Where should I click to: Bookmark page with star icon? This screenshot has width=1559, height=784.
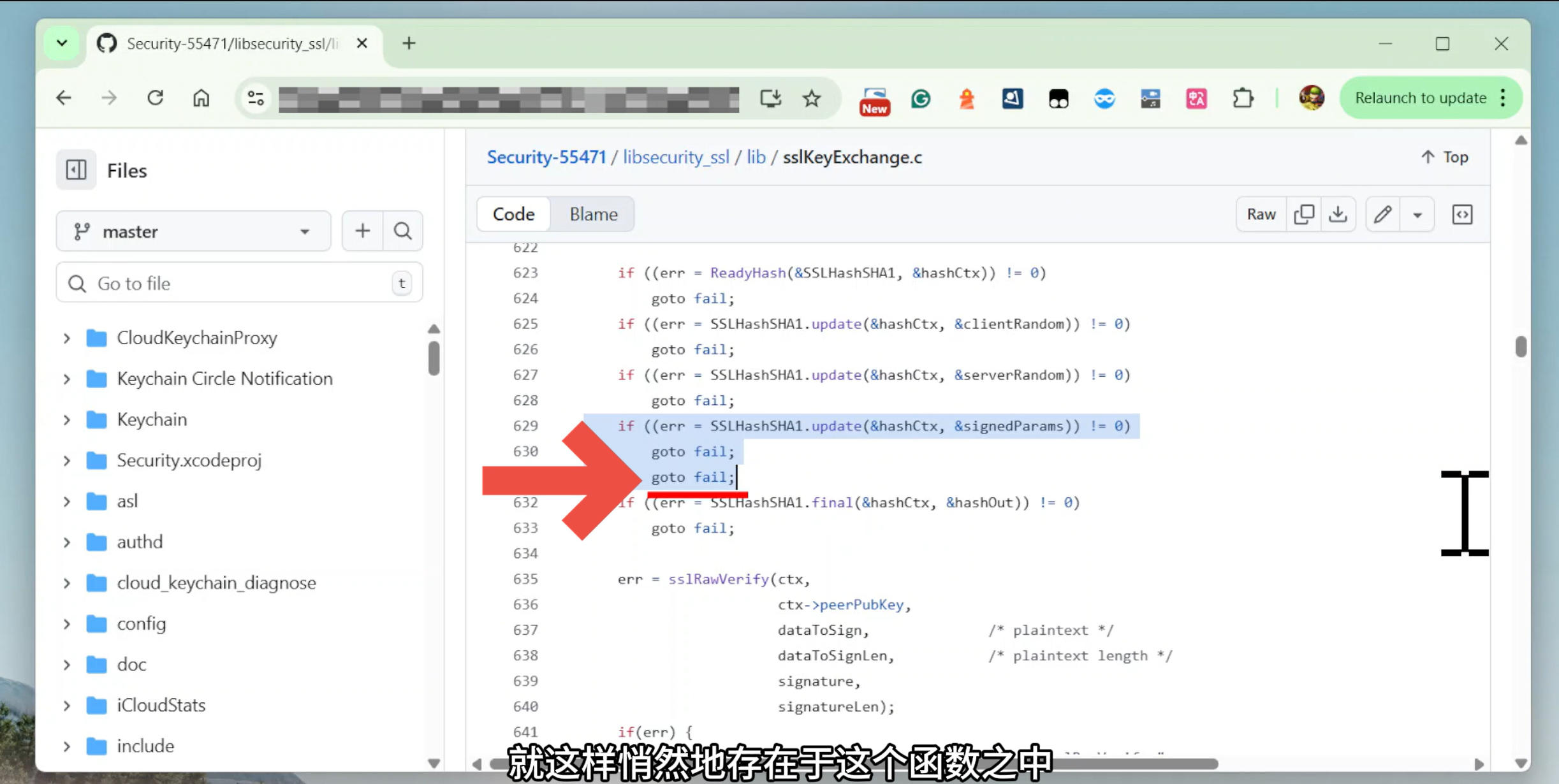[x=812, y=98]
